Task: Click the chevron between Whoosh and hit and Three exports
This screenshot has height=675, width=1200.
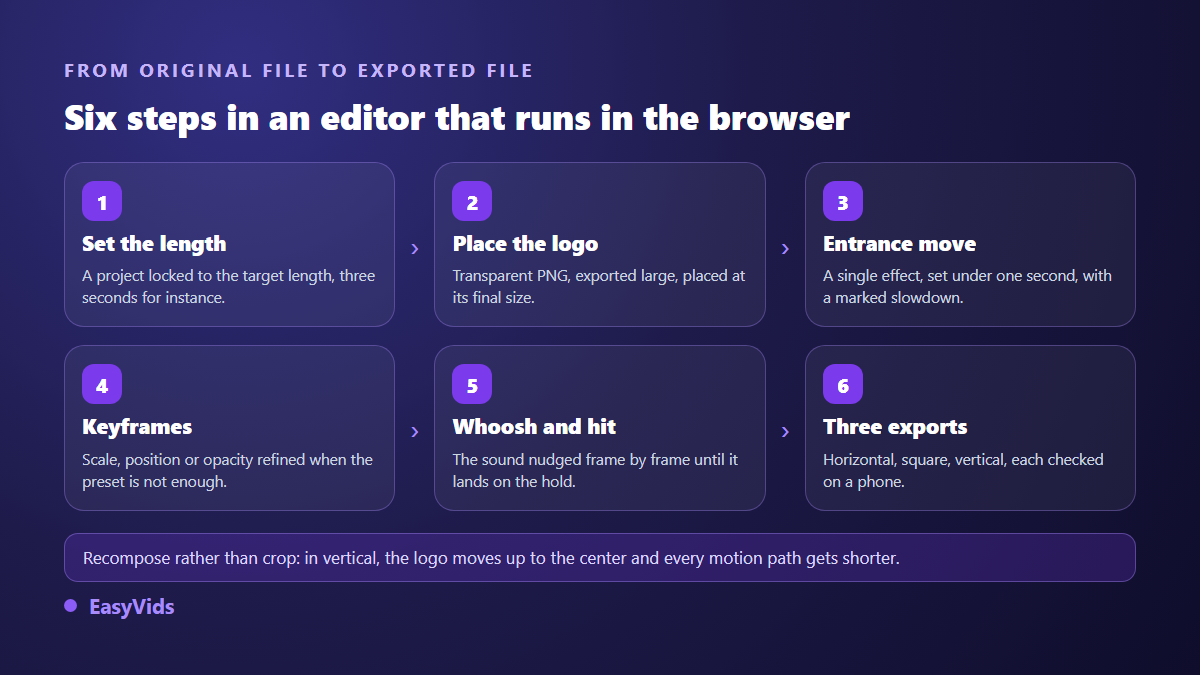Action: click(785, 432)
